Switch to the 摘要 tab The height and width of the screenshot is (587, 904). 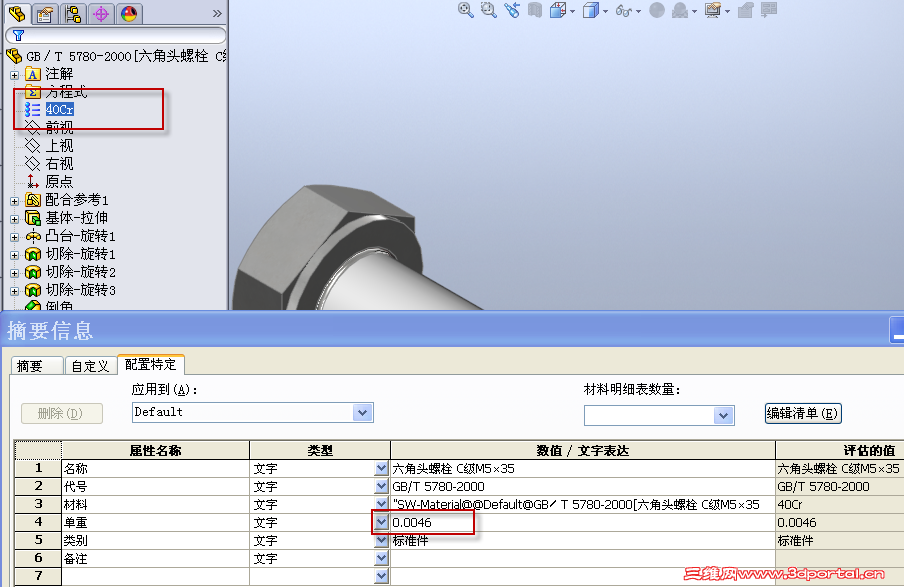36,366
